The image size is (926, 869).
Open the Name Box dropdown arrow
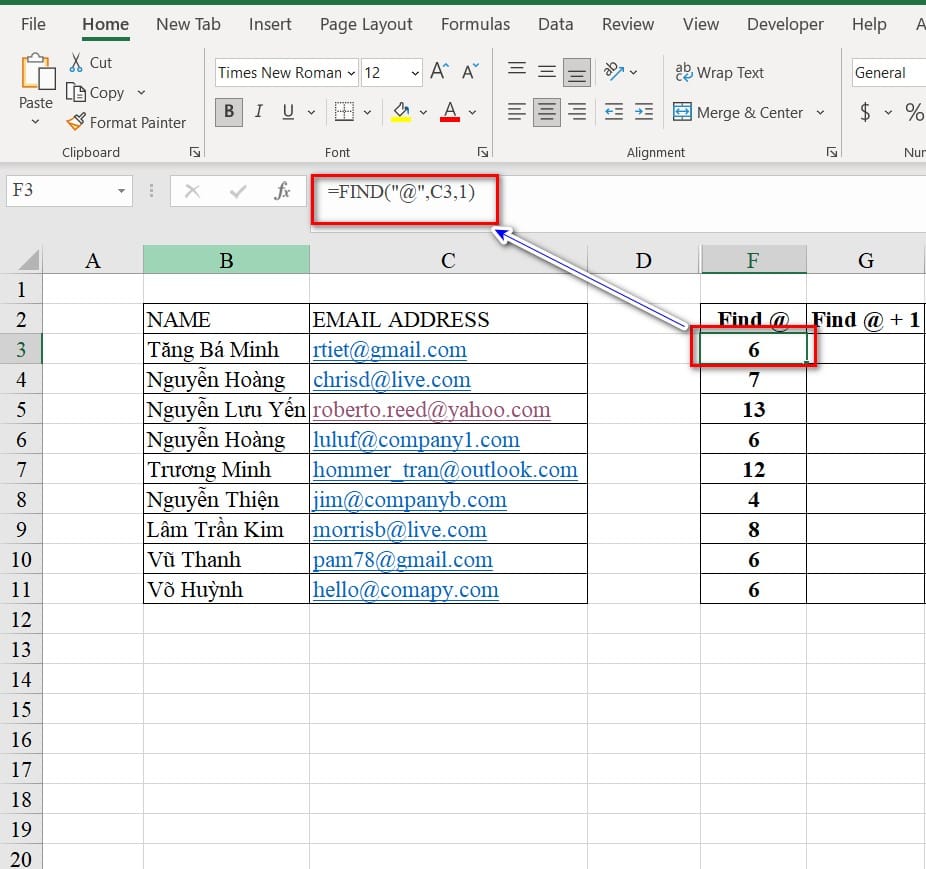coord(121,190)
